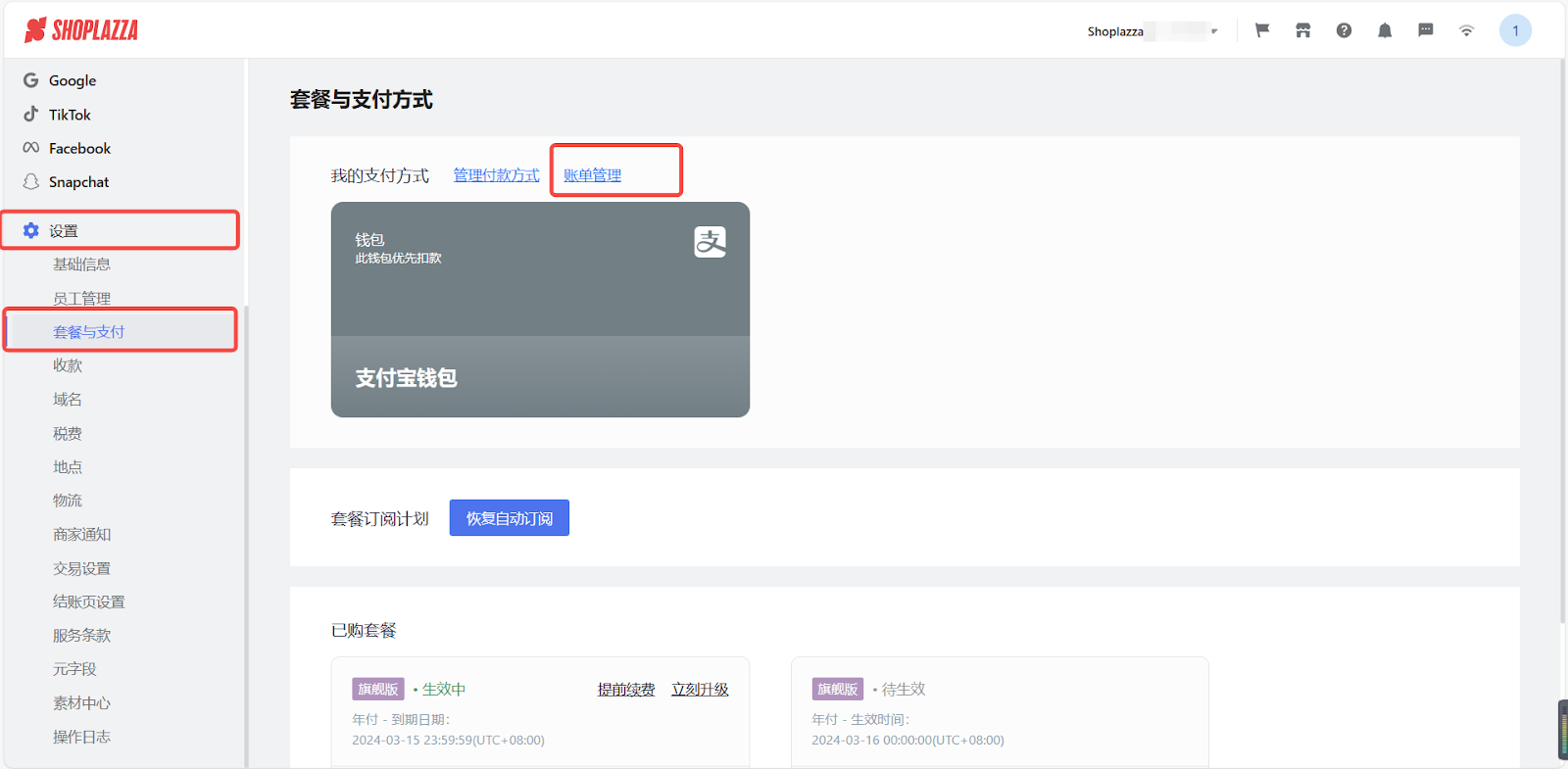Open 员工管理 settings page
1568x769 pixels.
(81, 298)
